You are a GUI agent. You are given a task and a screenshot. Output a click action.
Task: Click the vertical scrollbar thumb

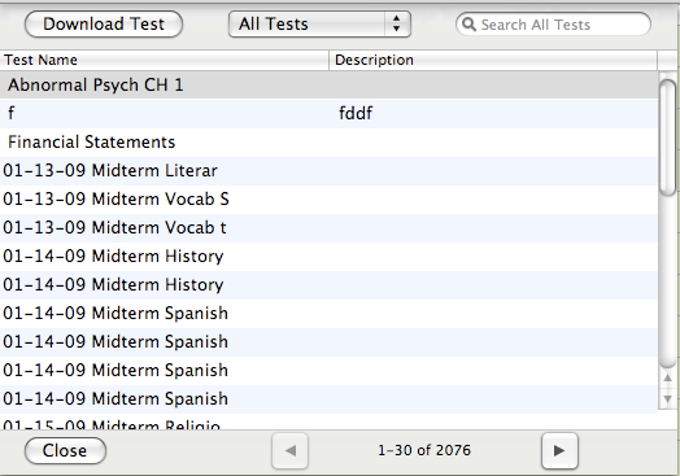(x=668, y=137)
